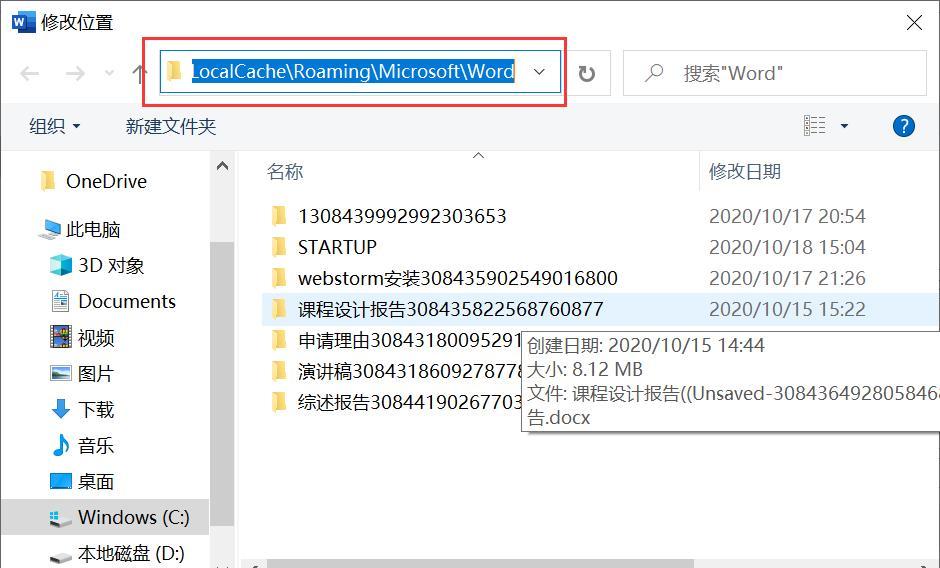940x568 pixels.
Task: Sort files by 名称 column
Action: pyautogui.click(x=285, y=172)
